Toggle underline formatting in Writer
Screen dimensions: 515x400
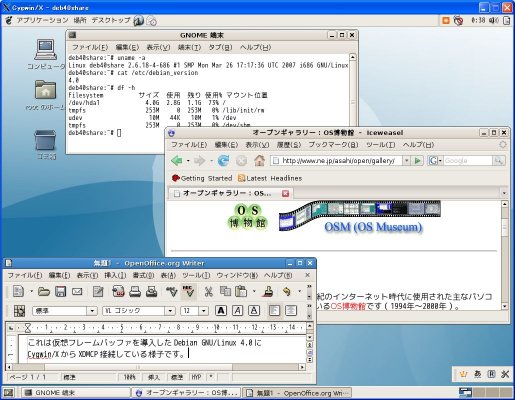254,311
